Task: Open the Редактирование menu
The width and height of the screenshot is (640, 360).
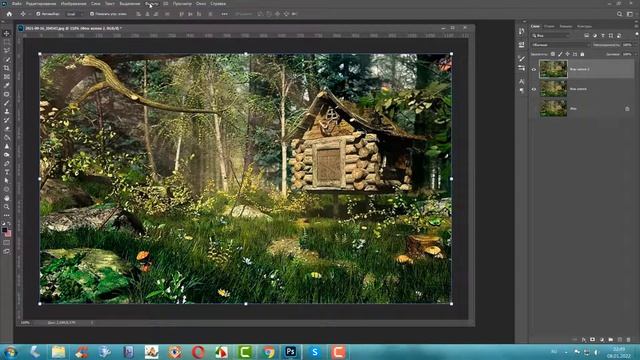Action: tap(41, 4)
